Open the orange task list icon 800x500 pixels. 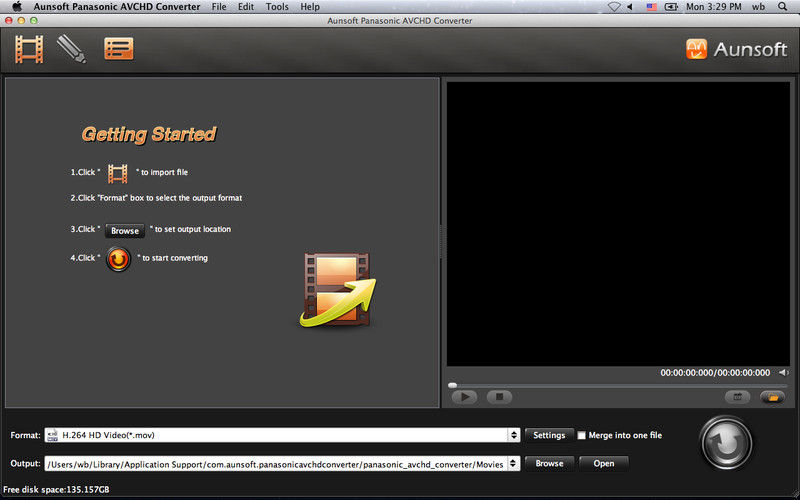tap(119, 49)
